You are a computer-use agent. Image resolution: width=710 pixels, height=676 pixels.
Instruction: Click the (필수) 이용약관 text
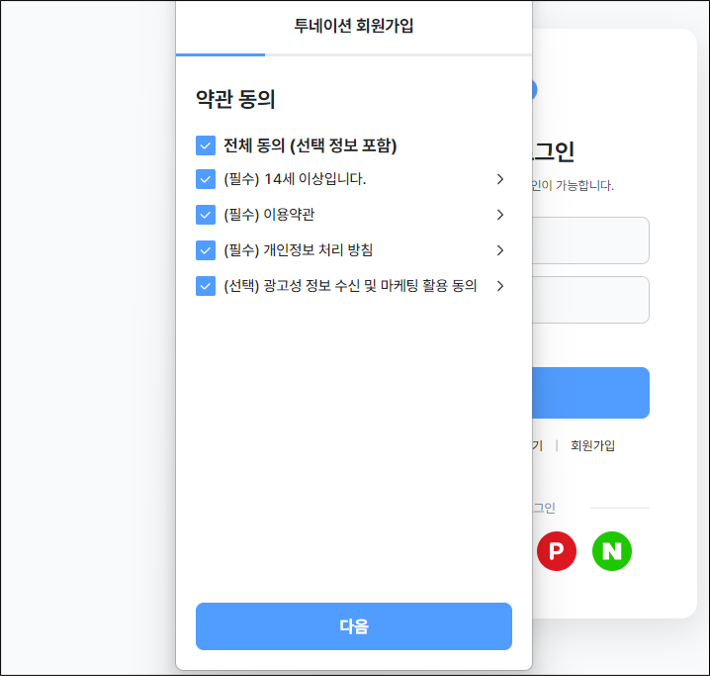click(x=269, y=215)
